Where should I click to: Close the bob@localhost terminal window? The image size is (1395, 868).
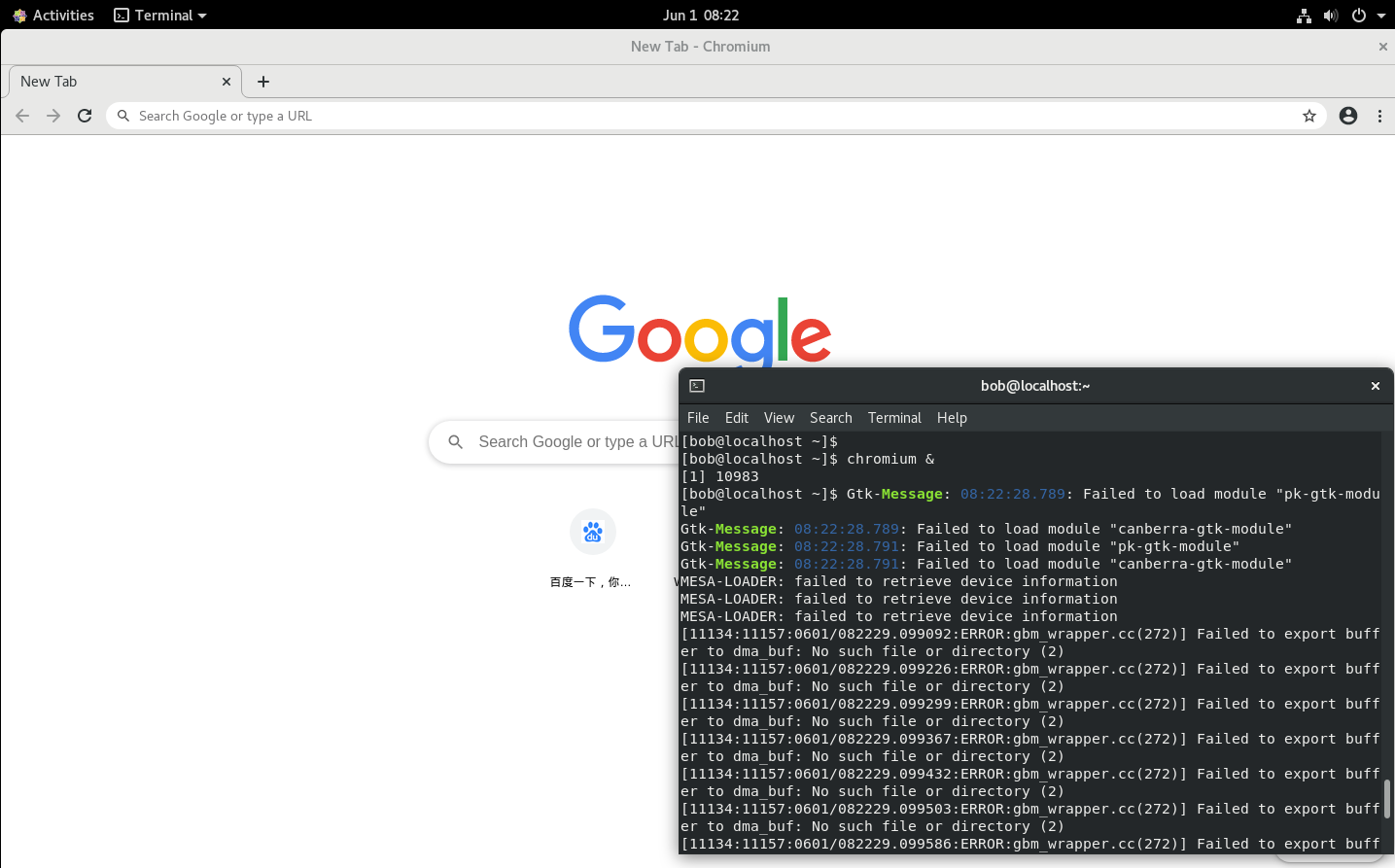[x=1376, y=386]
